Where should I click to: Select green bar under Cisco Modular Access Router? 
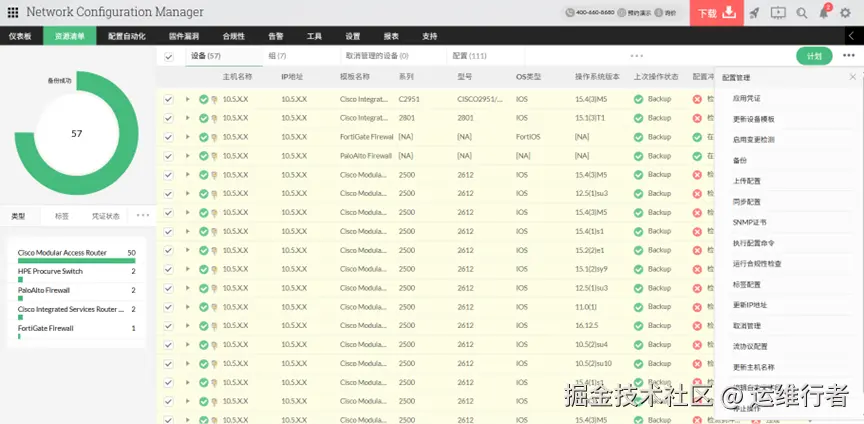pos(77,261)
